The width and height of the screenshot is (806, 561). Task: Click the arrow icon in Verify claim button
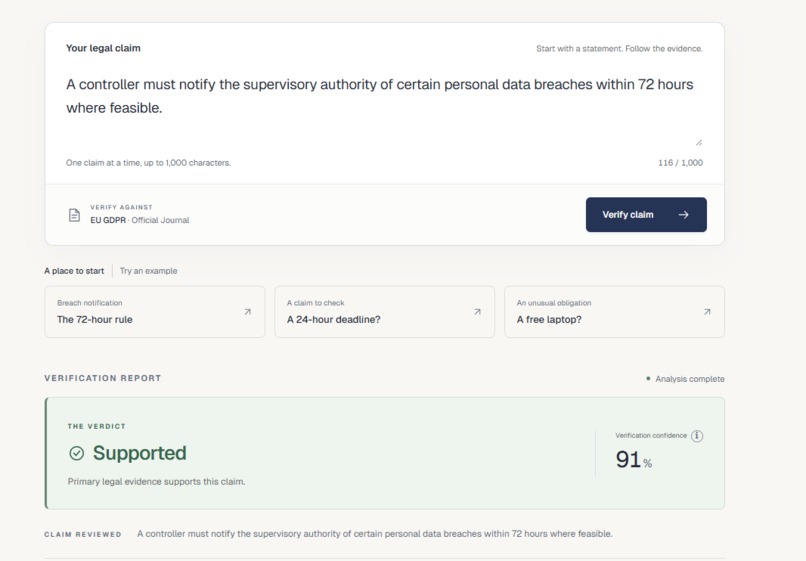coord(683,215)
